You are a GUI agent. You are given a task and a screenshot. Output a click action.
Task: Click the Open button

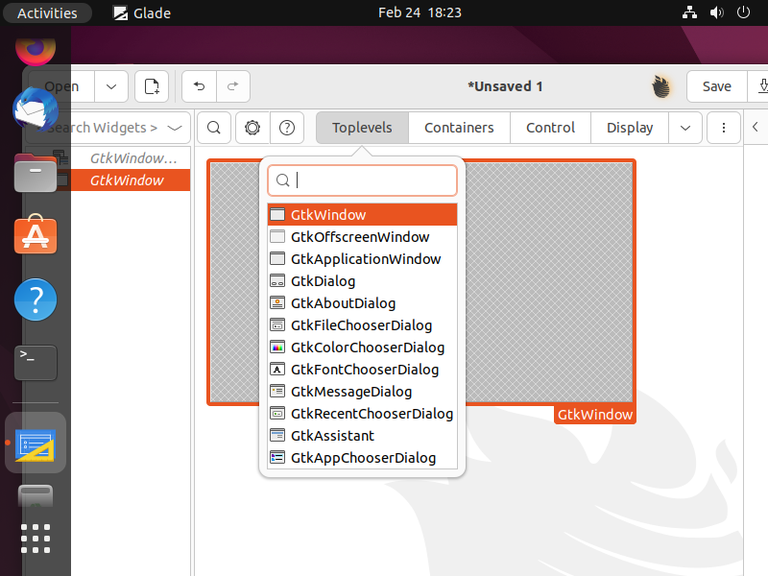[62, 87]
